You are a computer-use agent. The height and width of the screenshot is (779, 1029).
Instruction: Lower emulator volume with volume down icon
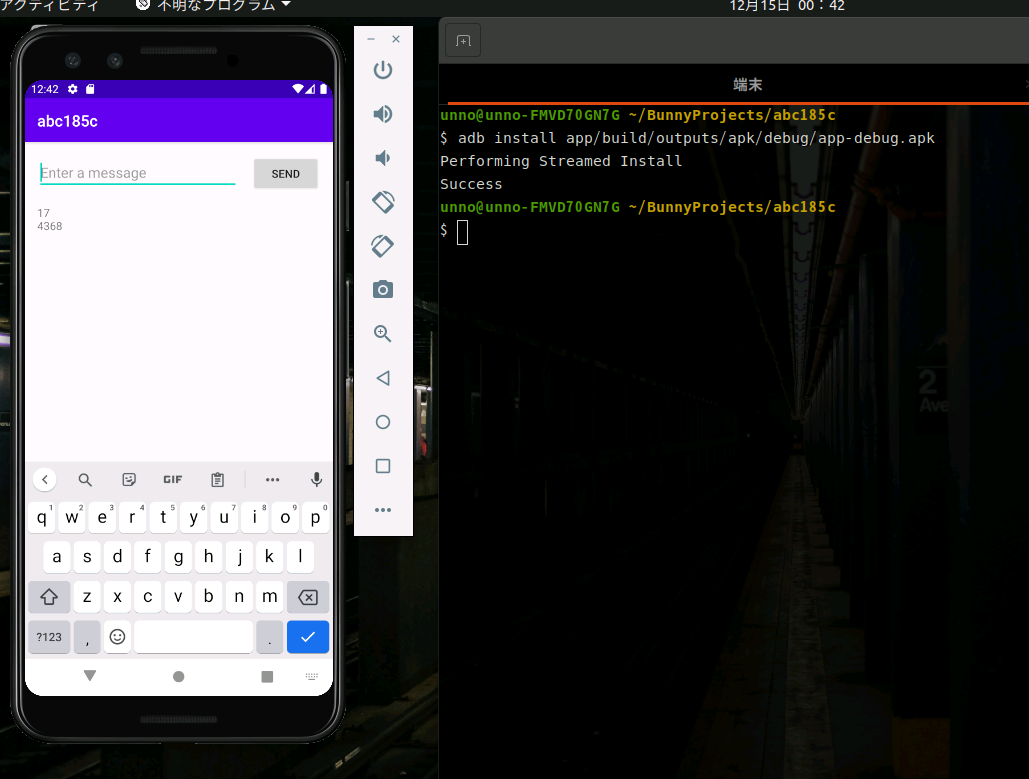point(383,158)
